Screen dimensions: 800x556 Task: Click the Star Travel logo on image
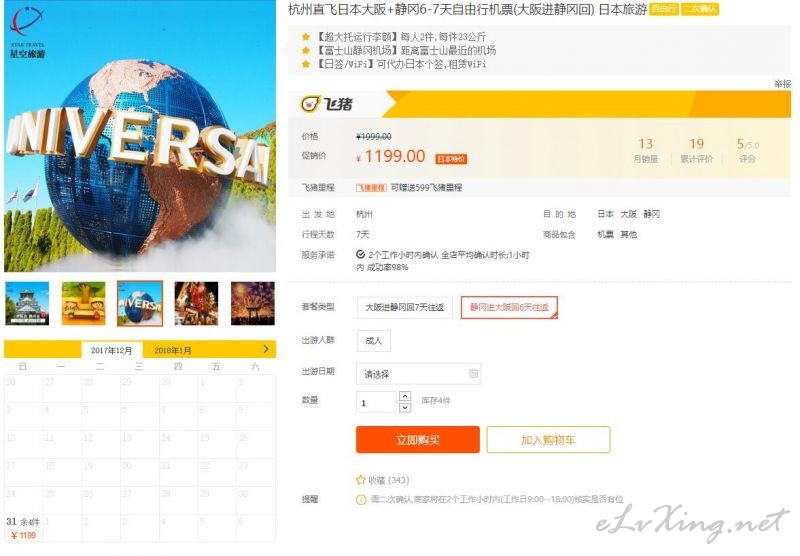[28, 32]
